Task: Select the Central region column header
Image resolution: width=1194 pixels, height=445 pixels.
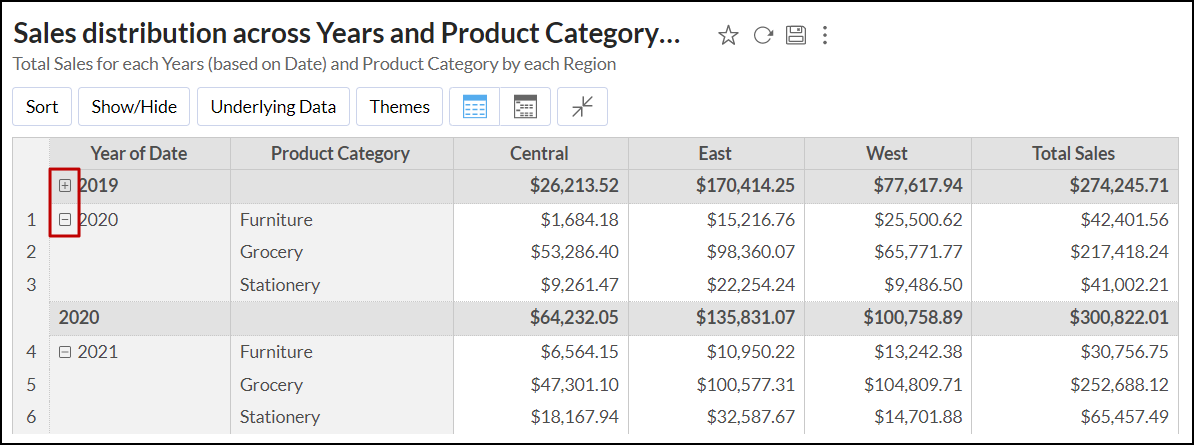Action: (539, 153)
